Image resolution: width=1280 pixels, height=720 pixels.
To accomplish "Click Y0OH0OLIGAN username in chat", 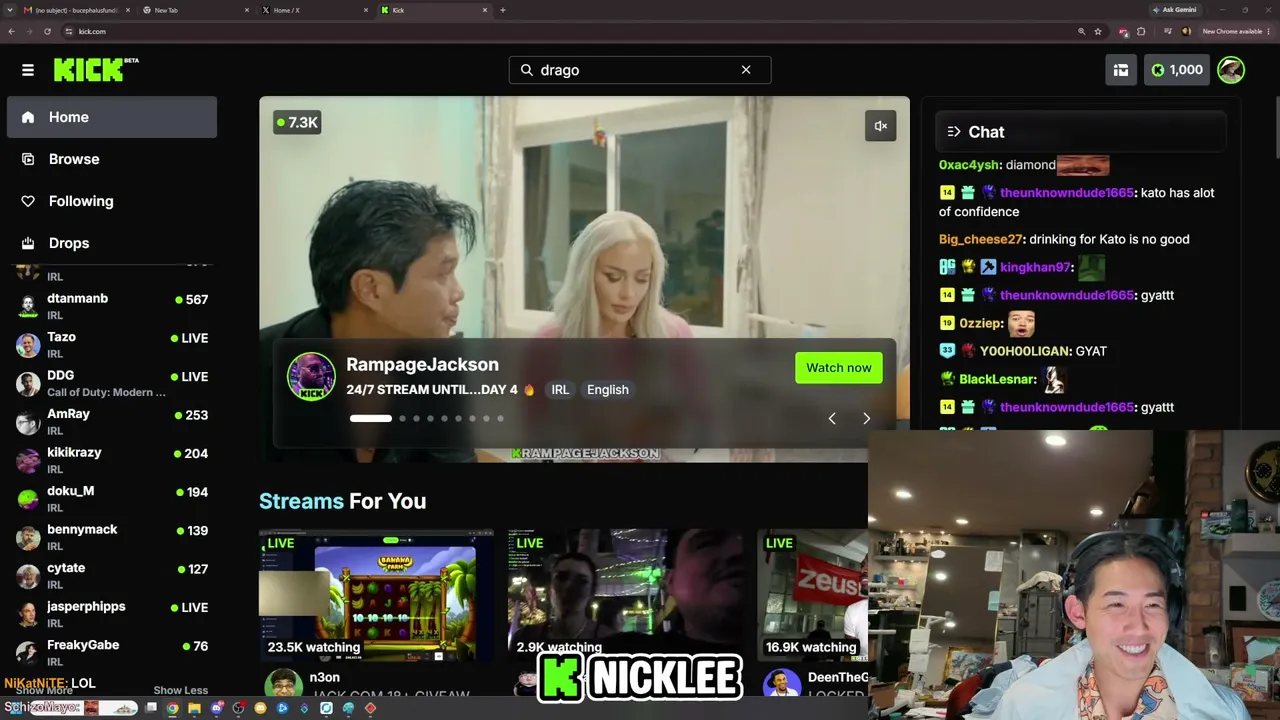I will pyautogui.click(x=1026, y=351).
